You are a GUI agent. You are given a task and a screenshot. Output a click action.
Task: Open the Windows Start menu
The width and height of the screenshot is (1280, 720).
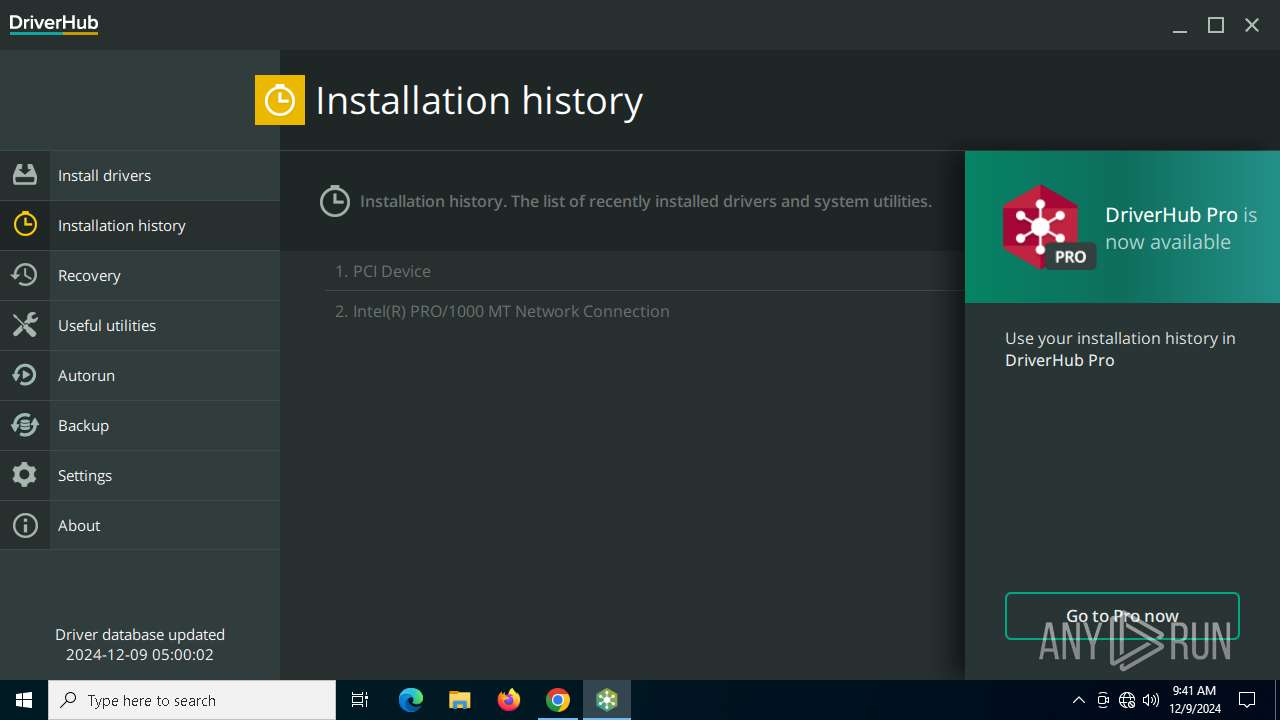click(24, 700)
